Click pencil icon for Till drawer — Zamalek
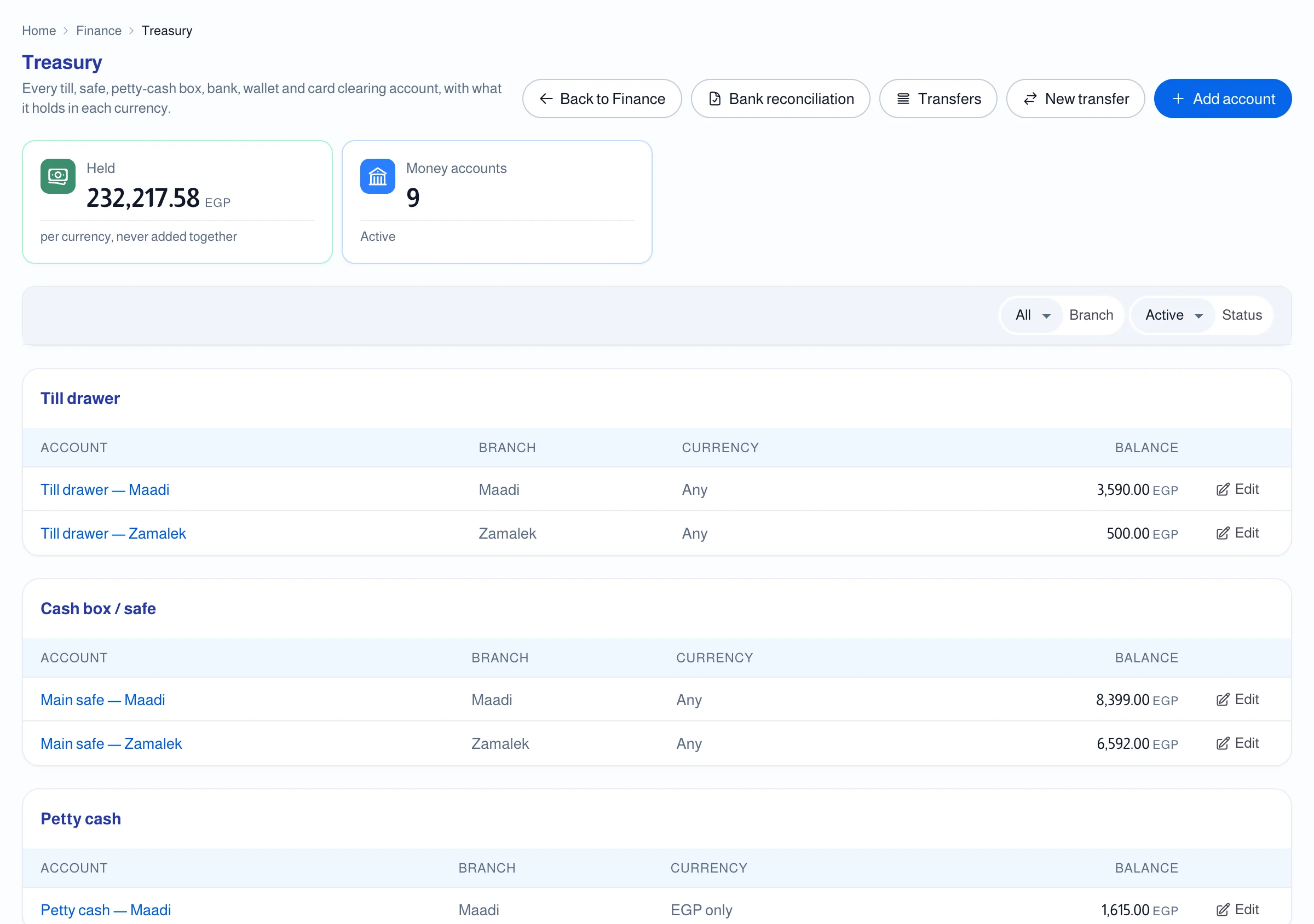This screenshot has height=924, width=1314. (x=1223, y=533)
